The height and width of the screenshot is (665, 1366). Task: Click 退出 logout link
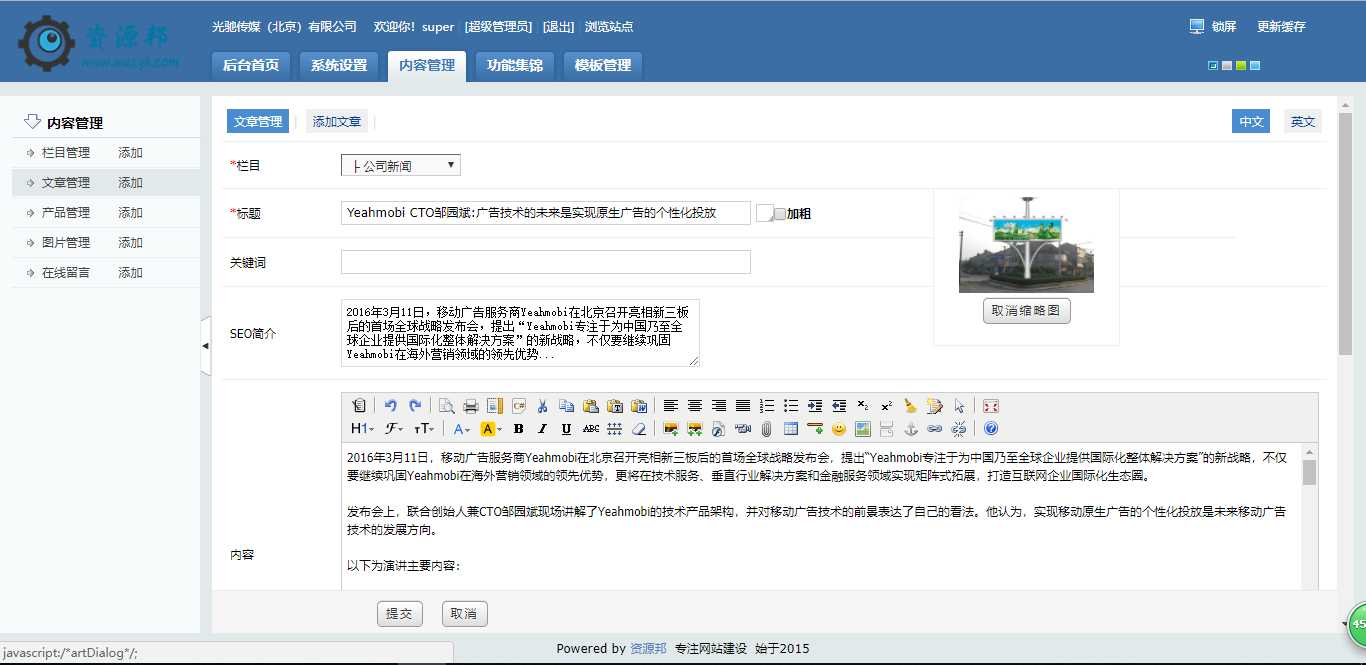pyautogui.click(x=558, y=27)
